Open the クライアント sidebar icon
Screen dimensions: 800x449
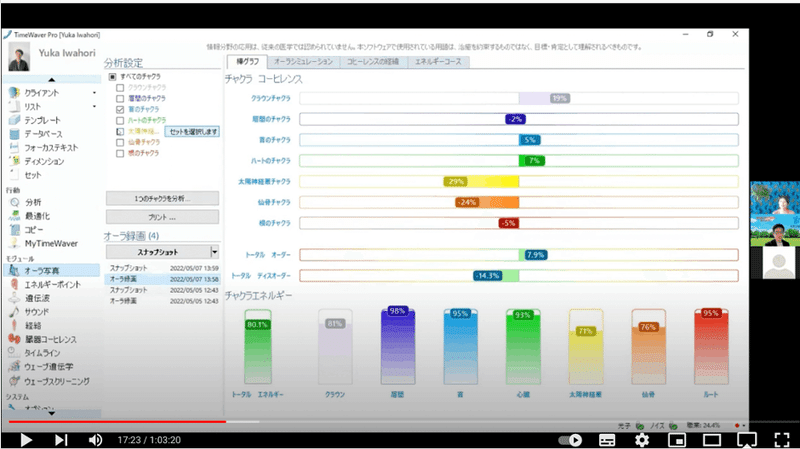coord(14,93)
